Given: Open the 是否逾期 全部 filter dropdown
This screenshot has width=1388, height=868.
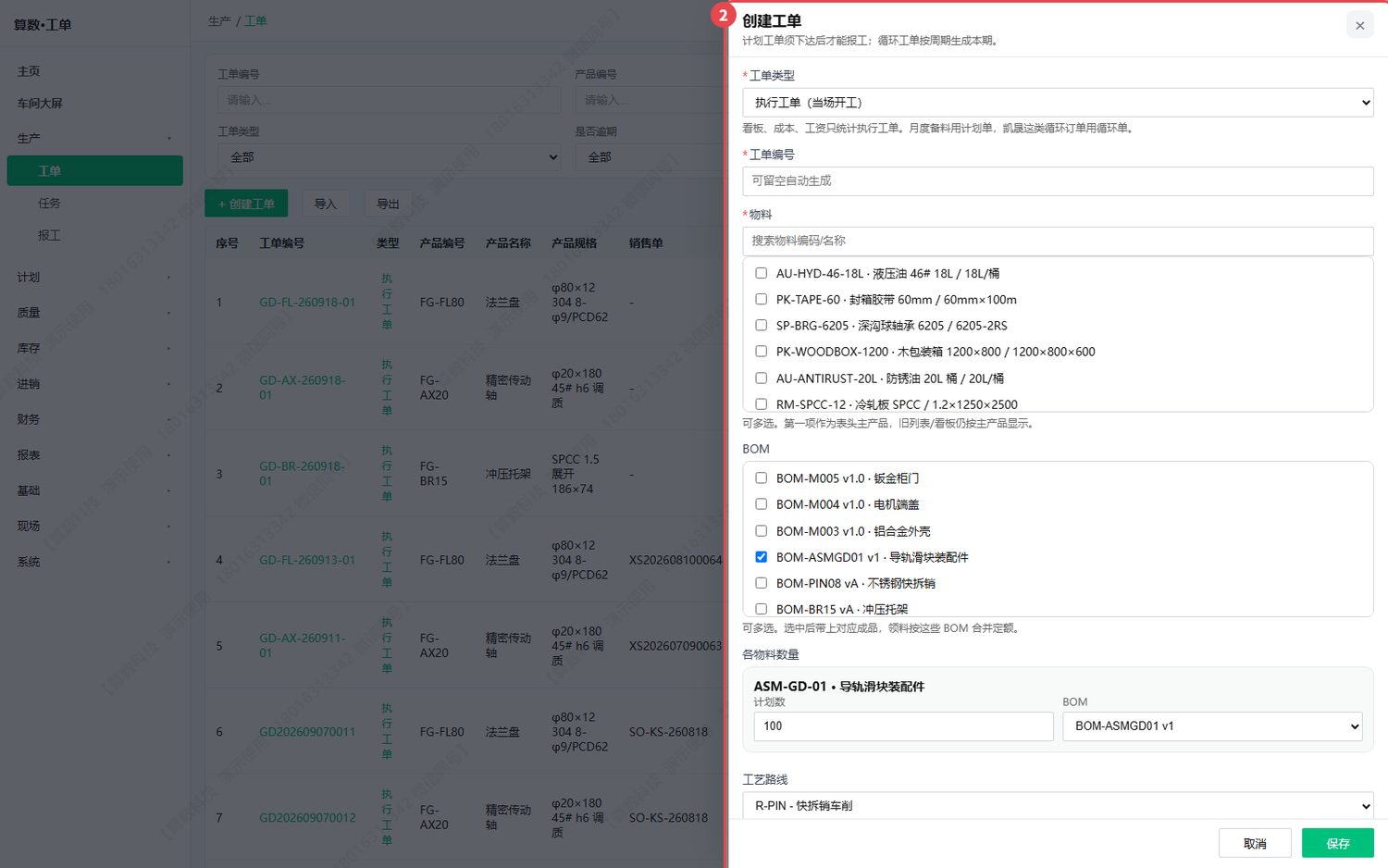Looking at the screenshot, I should point(651,157).
